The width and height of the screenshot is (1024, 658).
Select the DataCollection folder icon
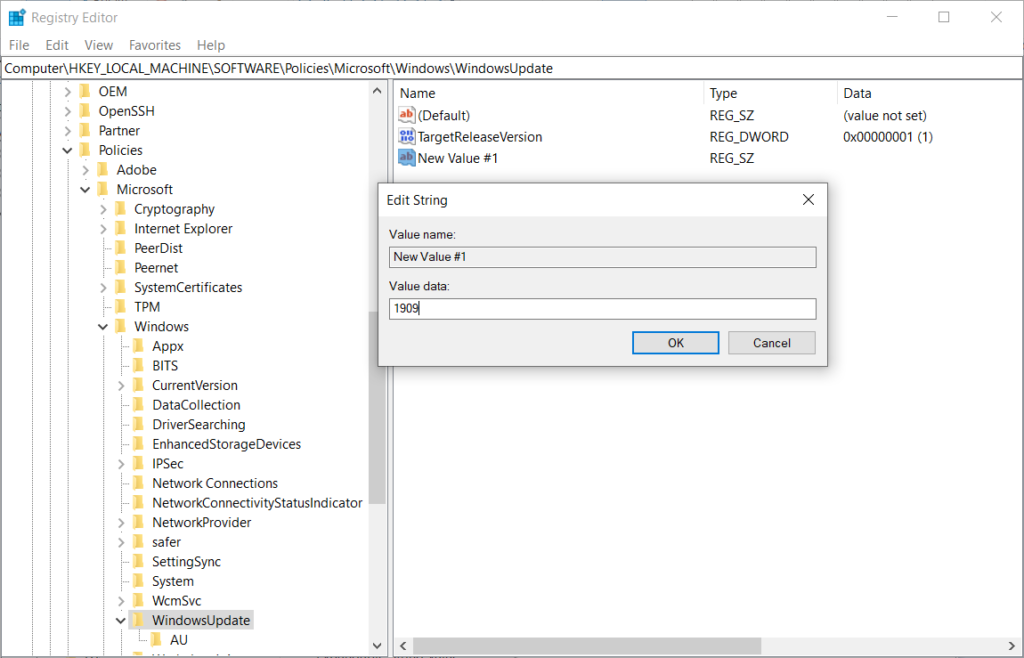point(139,405)
